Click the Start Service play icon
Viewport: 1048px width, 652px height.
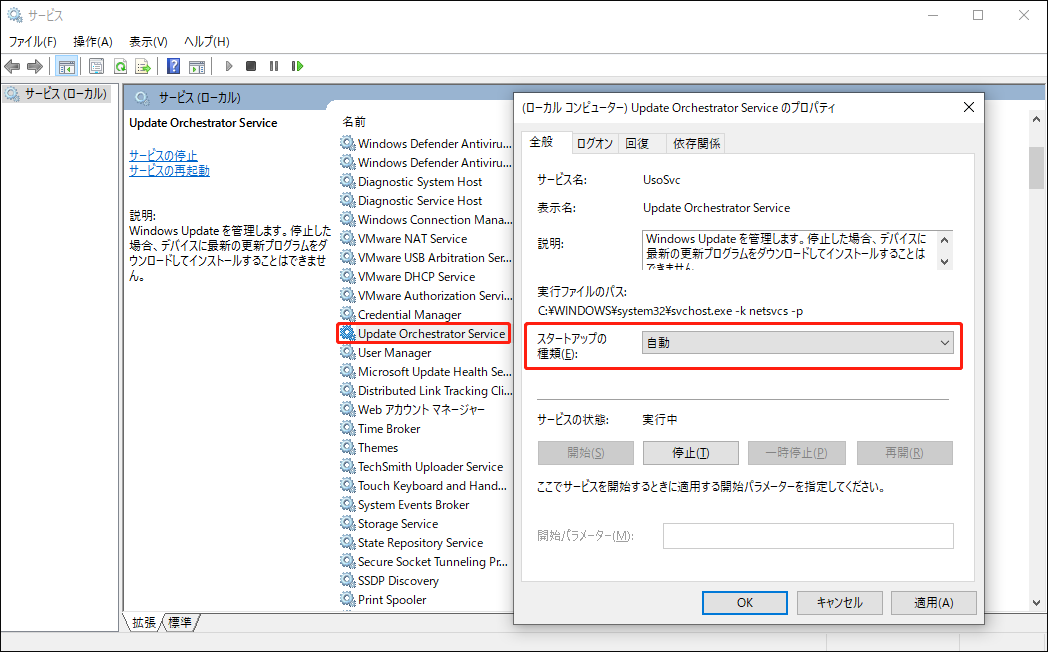pyautogui.click(x=229, y=66)
